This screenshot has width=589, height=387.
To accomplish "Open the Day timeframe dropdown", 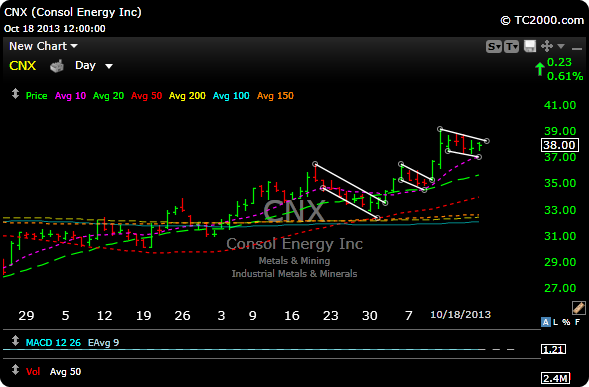I will click(x=94, y=66).
